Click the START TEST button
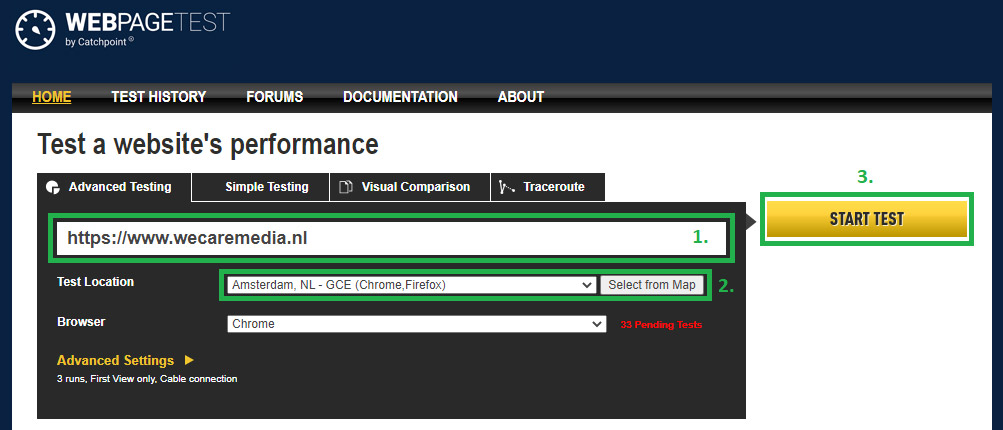 point(867,219)
